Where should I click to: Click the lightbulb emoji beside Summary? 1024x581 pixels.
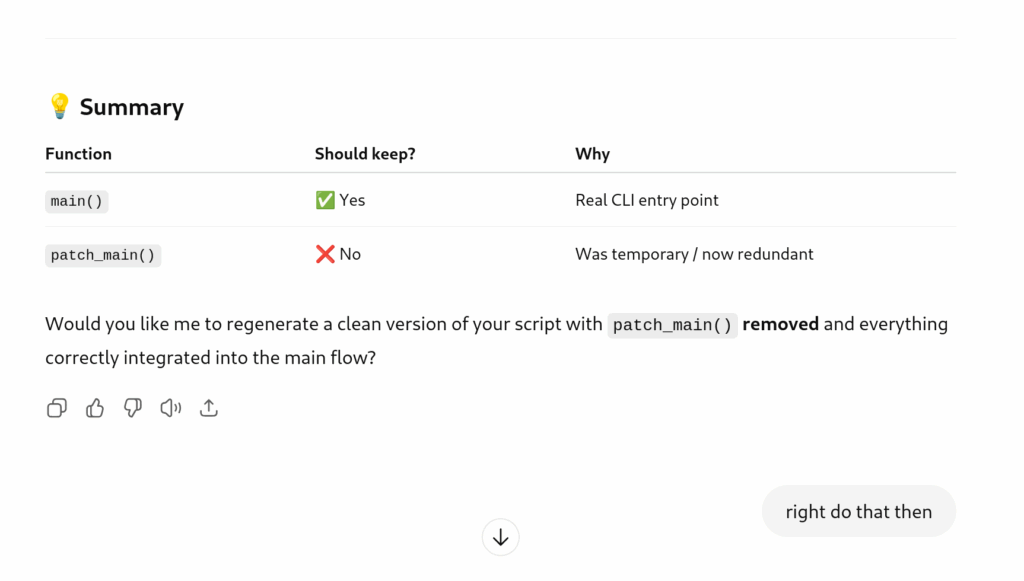tap(59, 106)
